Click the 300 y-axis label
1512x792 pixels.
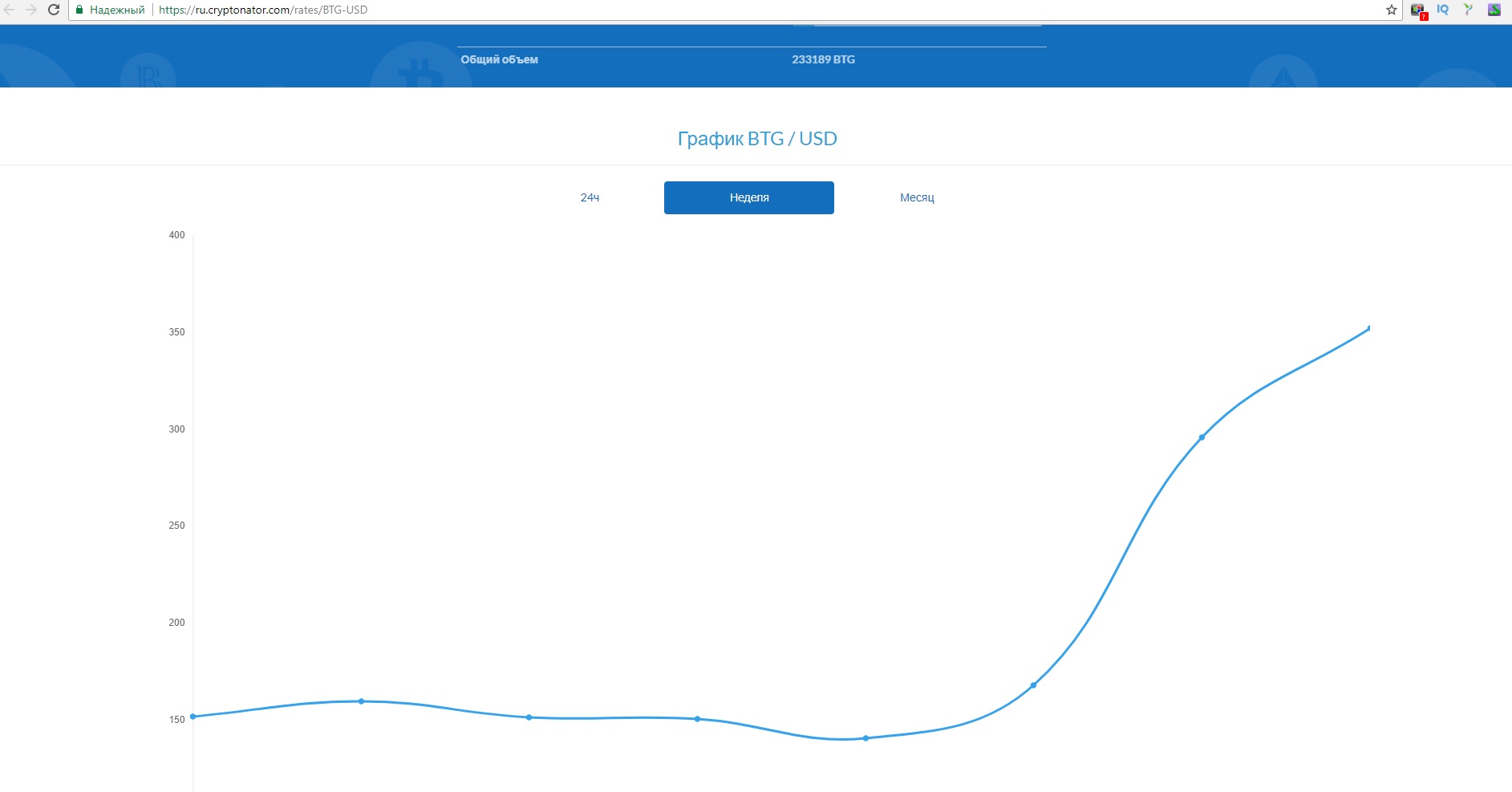tap(176, 429)
